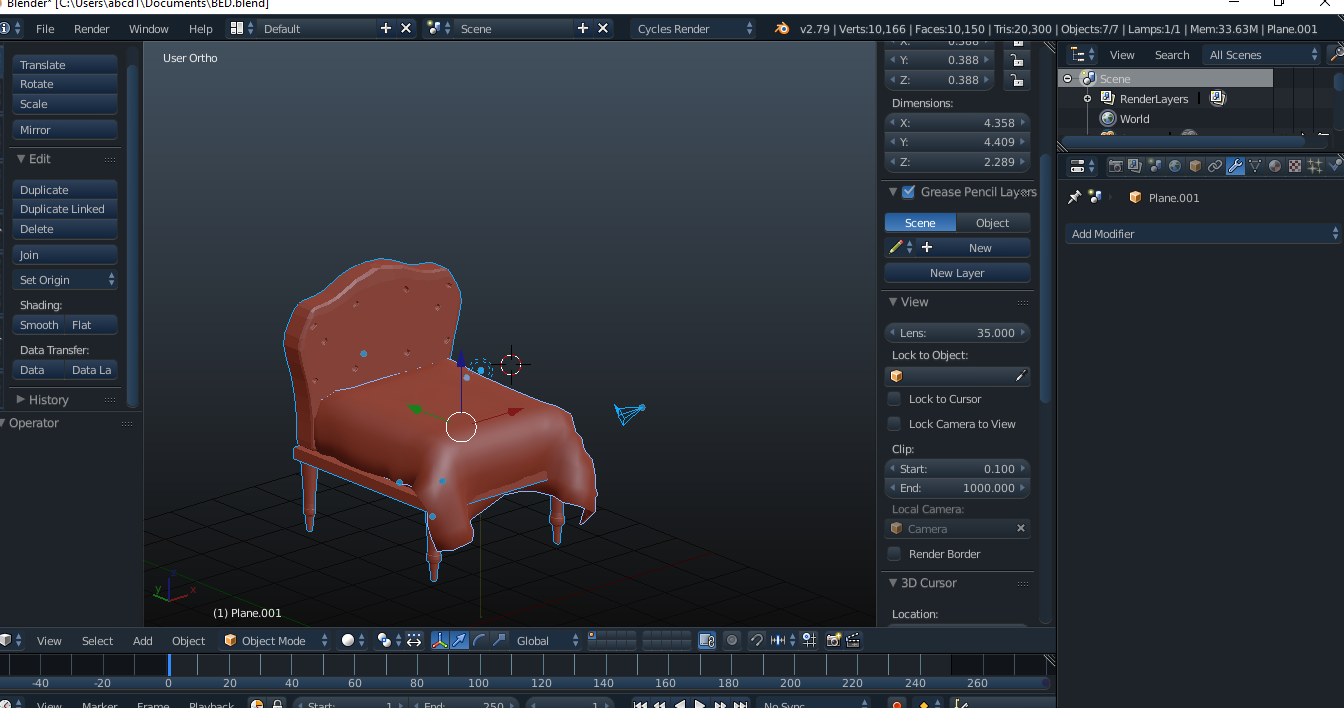Select the Particles sparkles icon
This screenshot has width=1344, height=708.
[1316, 166]
